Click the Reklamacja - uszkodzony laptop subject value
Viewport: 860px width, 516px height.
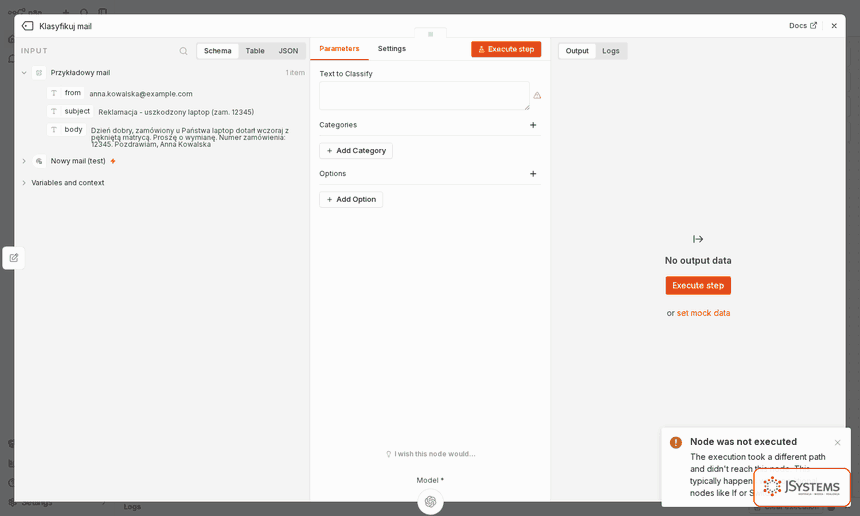click(176, 112)
